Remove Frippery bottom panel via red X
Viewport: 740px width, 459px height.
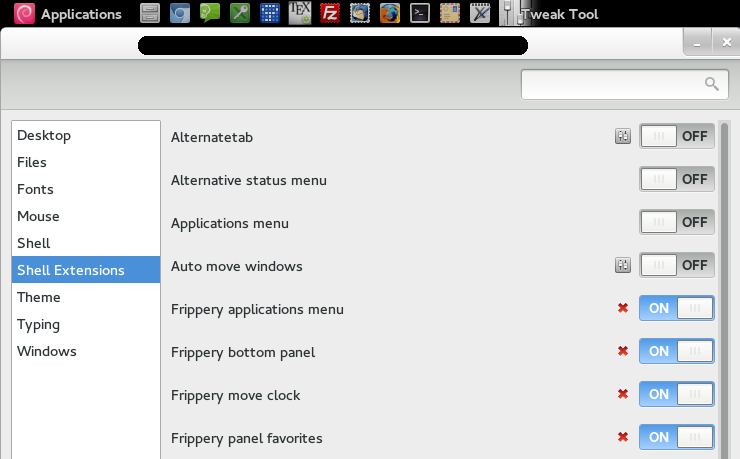point(623,351)
